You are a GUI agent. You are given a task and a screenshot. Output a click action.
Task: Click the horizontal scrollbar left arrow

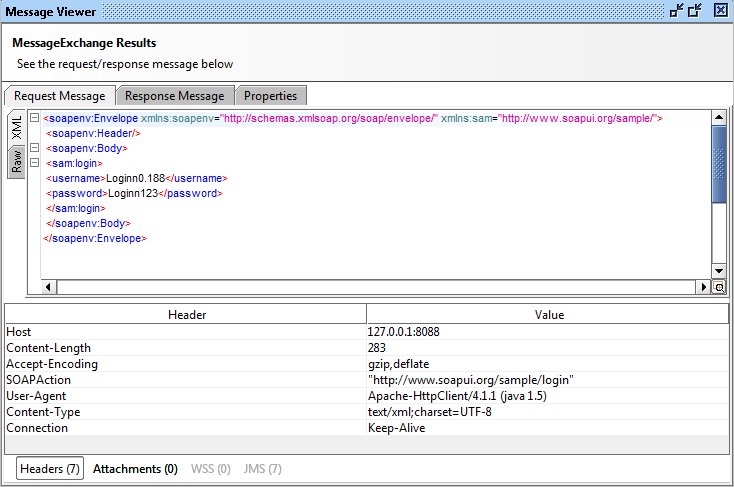pyautogui.click(x=48, y=287)
